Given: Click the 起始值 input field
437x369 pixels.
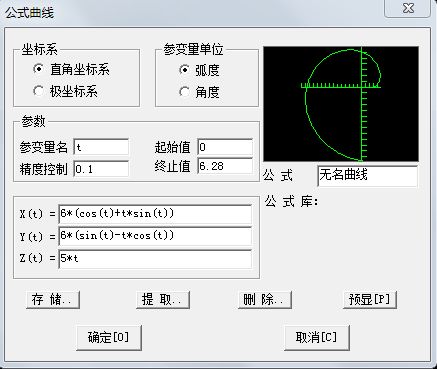Looking at the screenshot, I should pyautogui.click(x=225, y=147).
